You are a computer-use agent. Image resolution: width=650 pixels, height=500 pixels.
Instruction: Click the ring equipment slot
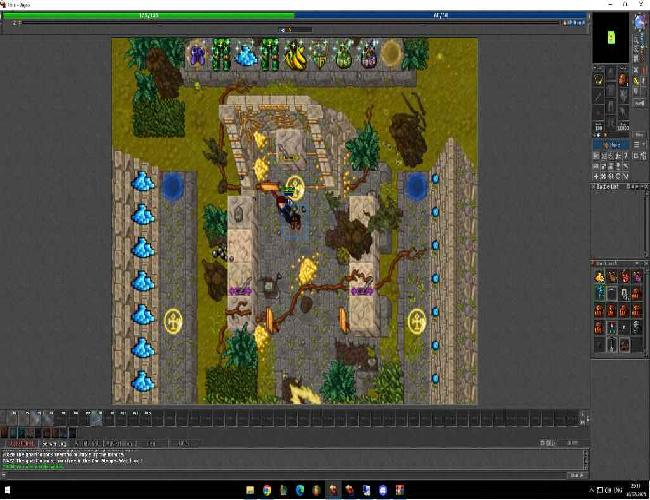(x=599, y=113)
